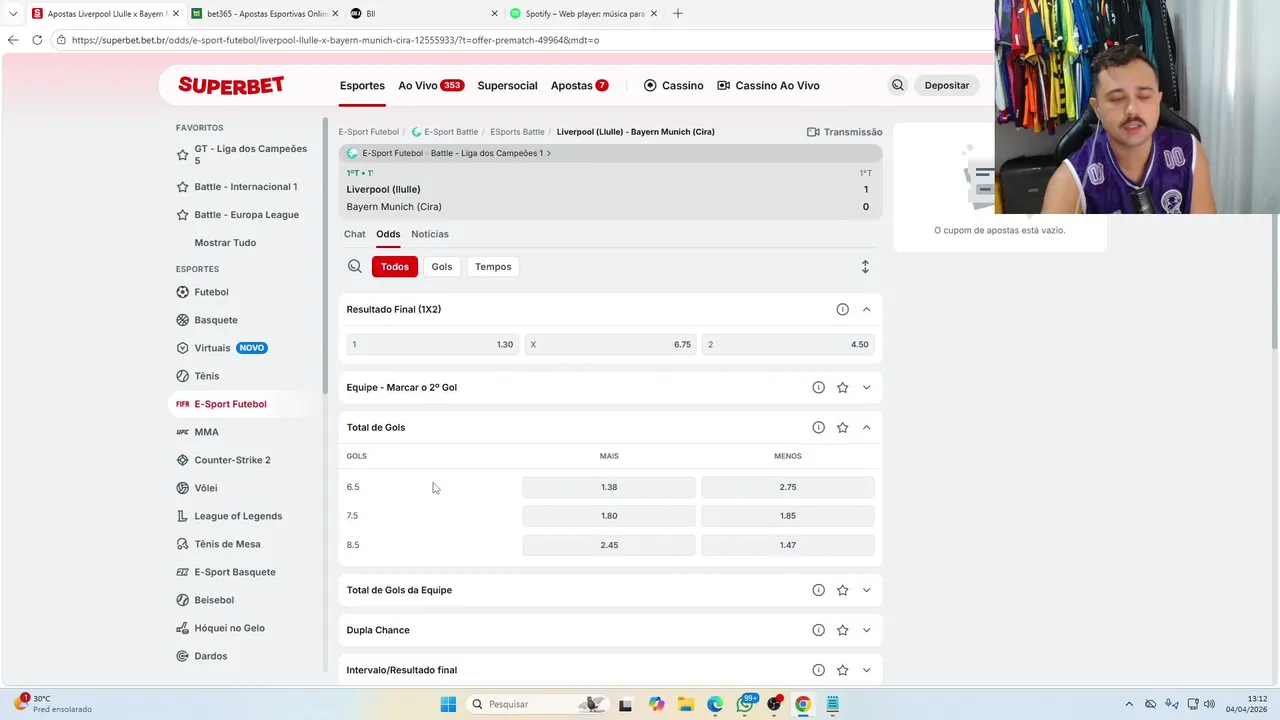Go to Ao Vivo live events

(x=430, y=86)
